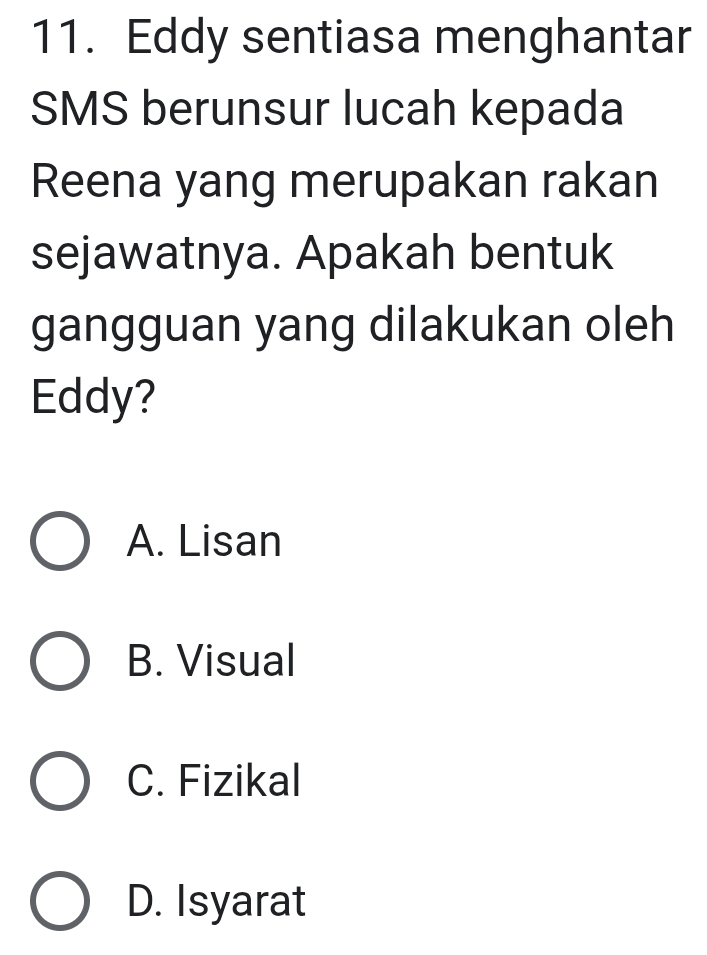Click the line "Reena yang merupakan rakan"

(x=344, y=184)
